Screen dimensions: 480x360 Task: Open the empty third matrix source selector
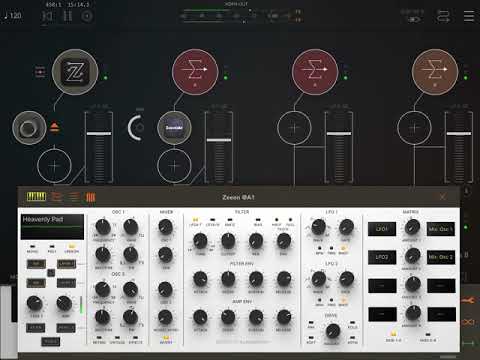click(x=382, y=286)
